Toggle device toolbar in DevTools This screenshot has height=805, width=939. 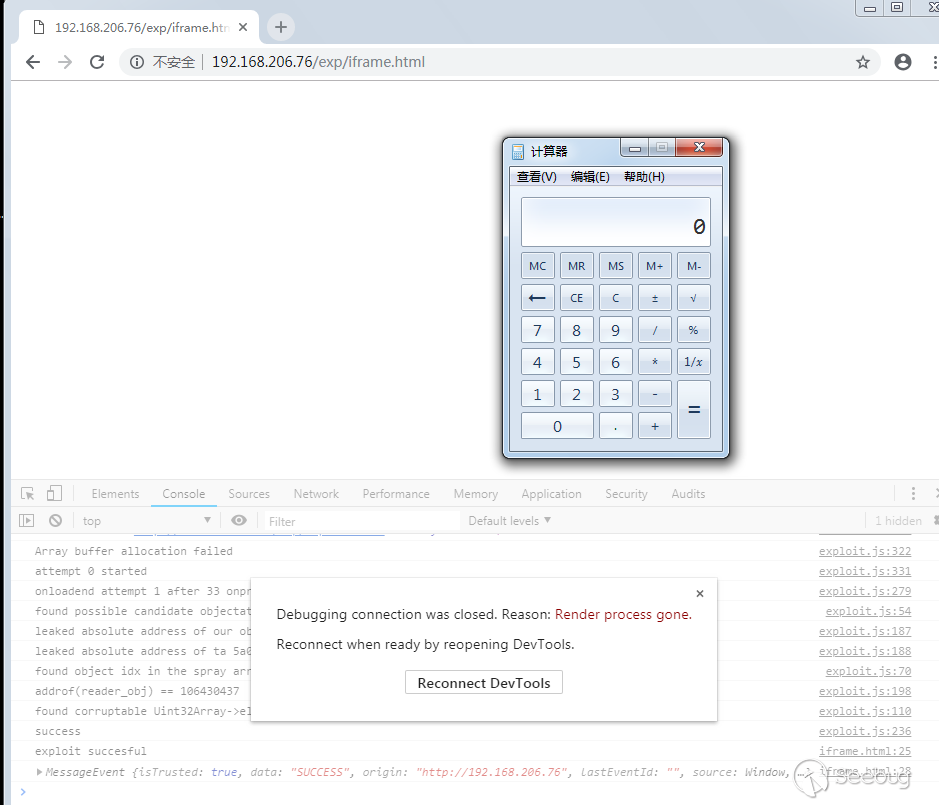coord(54,494)
